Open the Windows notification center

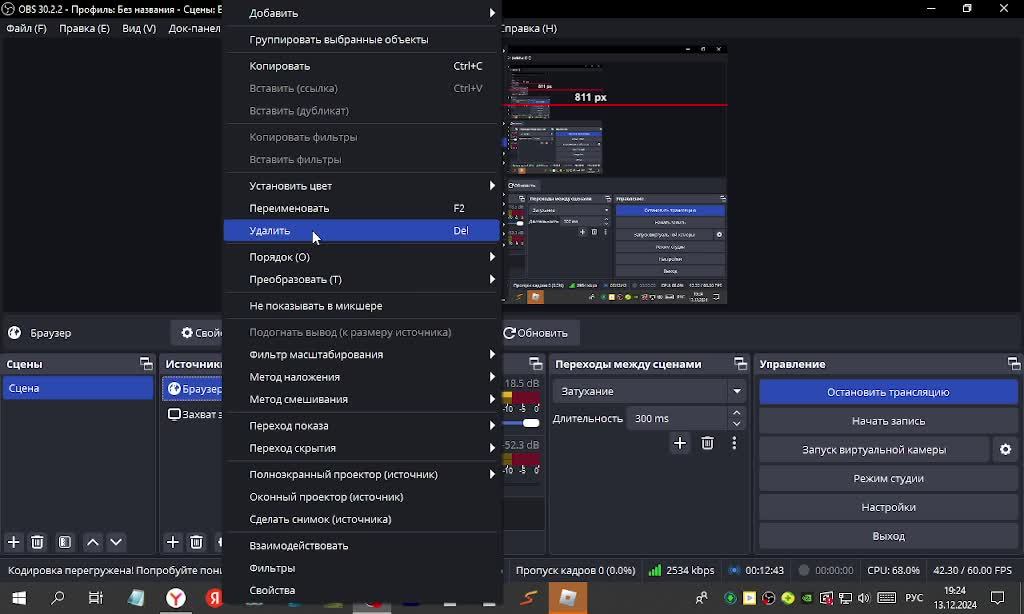997,598
